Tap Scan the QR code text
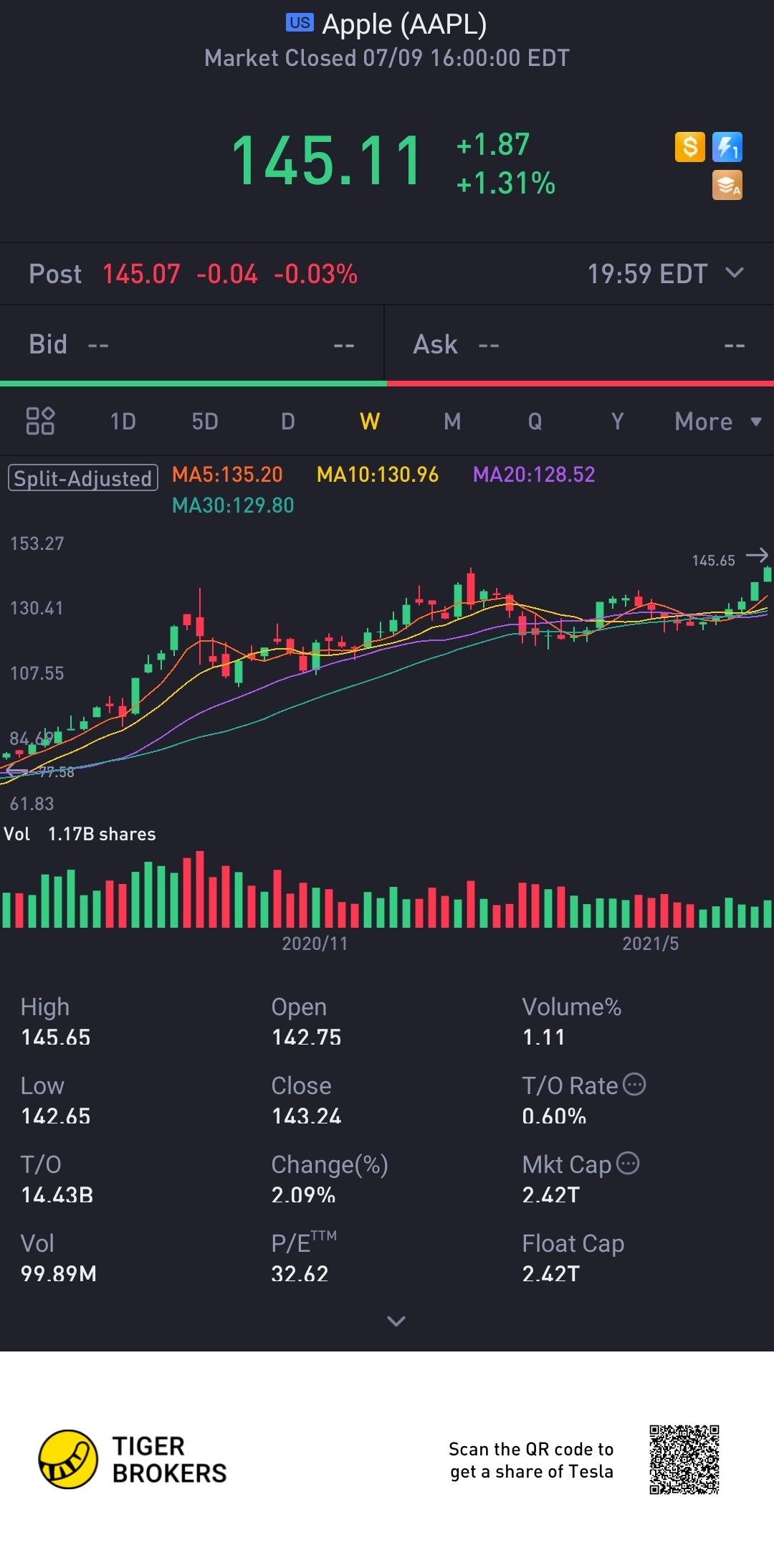Viewport: 774px width, 1568px height. (x=531, y=1460)
